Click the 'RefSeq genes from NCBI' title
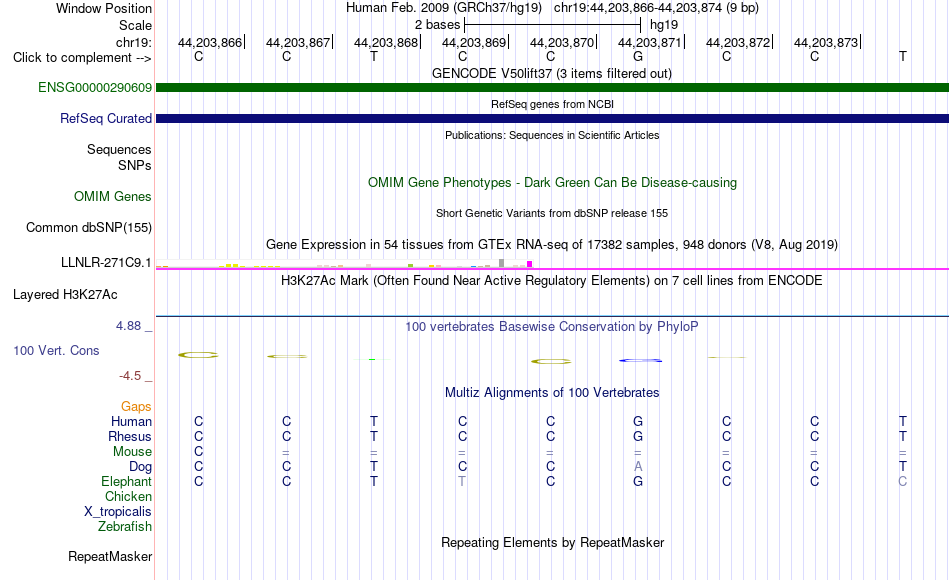The image size is (950, 580). (552, 104)
